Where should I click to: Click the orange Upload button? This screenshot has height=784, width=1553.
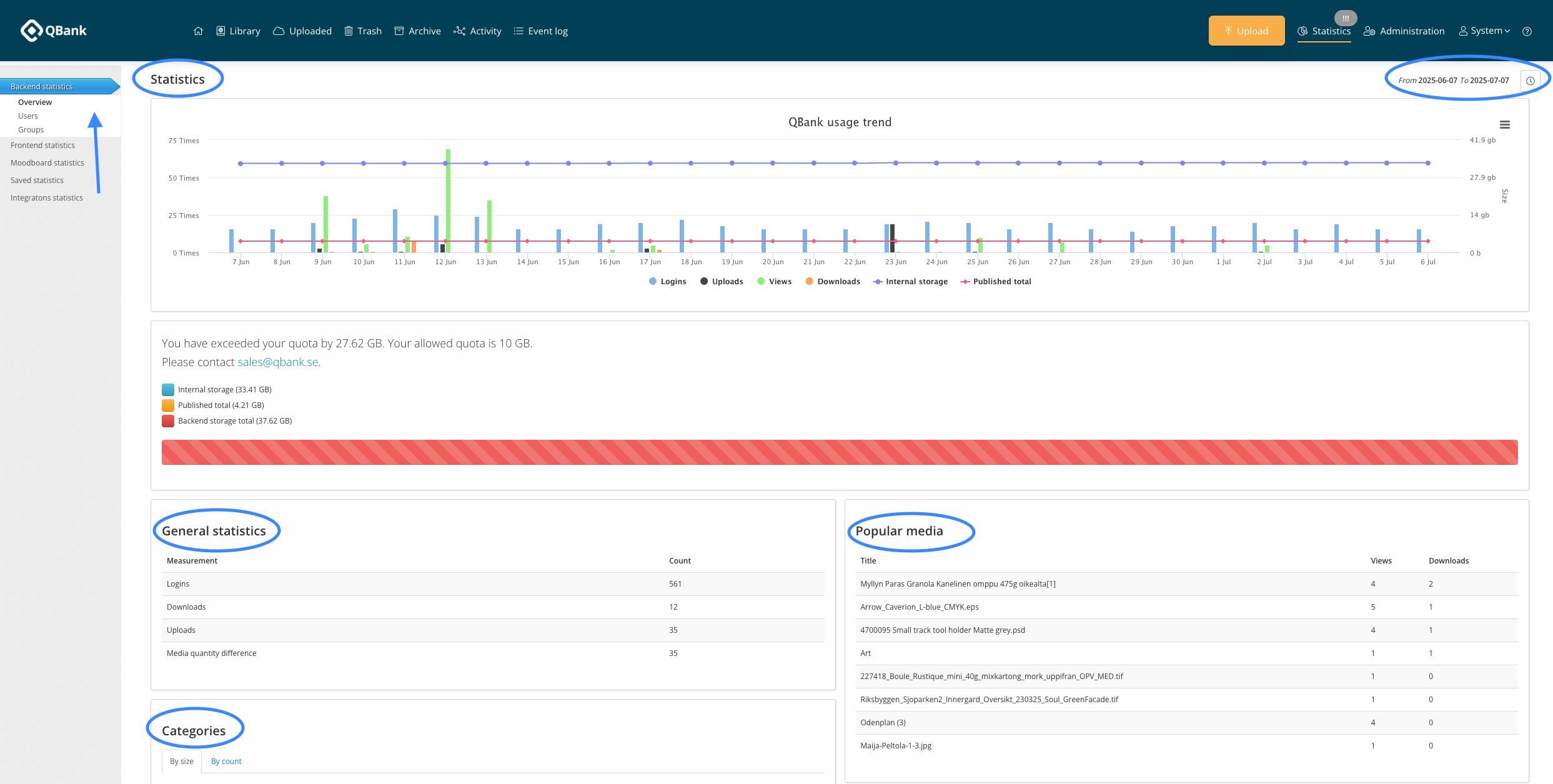1246,31
